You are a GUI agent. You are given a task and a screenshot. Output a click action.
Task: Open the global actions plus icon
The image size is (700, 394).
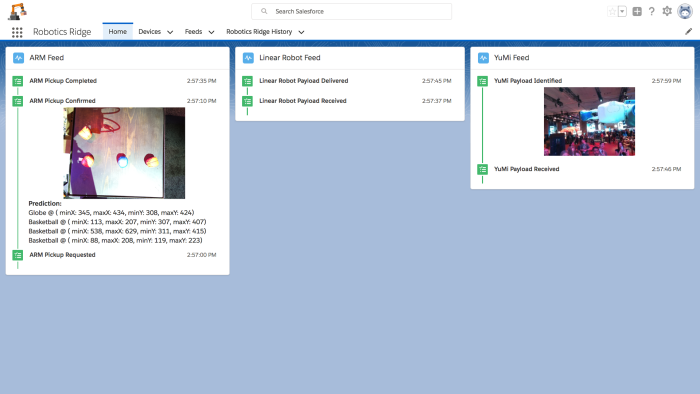click(x=637, y=12)
